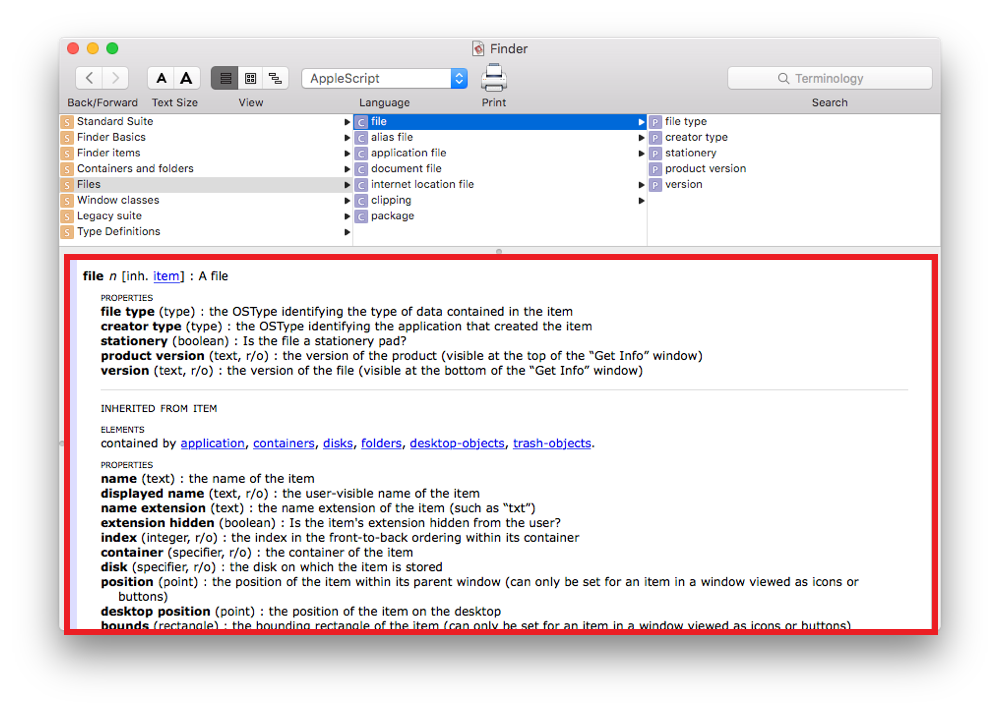This screenshot has width=1000, height=715.
Task: Switch to the hierarchy tree view mode
Action: point(276,78)
